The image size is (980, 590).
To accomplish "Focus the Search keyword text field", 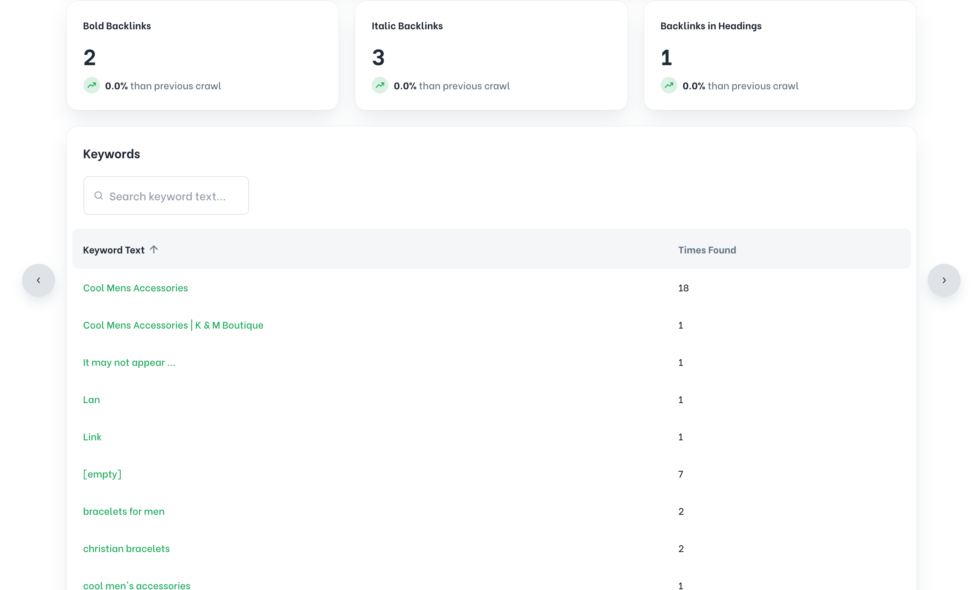I will 166,196.
